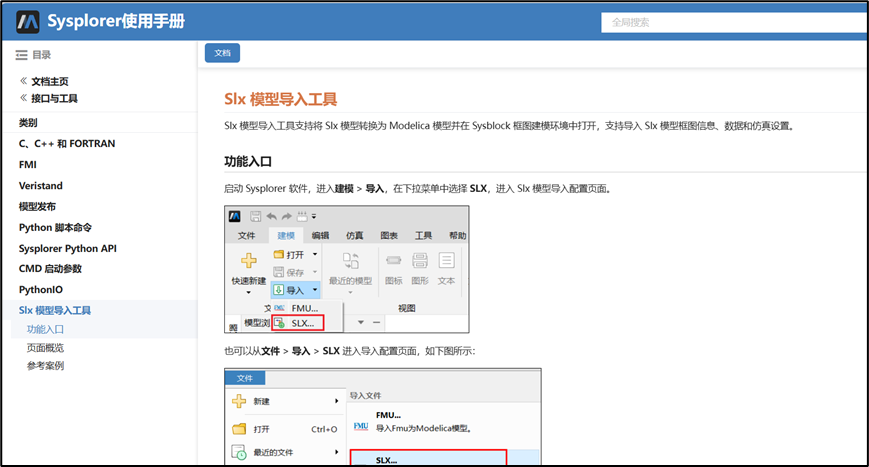Image resolution: width=869 pixels, height=467 pixels.
Task: Switch to the 建模 ribbon tab
Action: click(x=286, y=235)
